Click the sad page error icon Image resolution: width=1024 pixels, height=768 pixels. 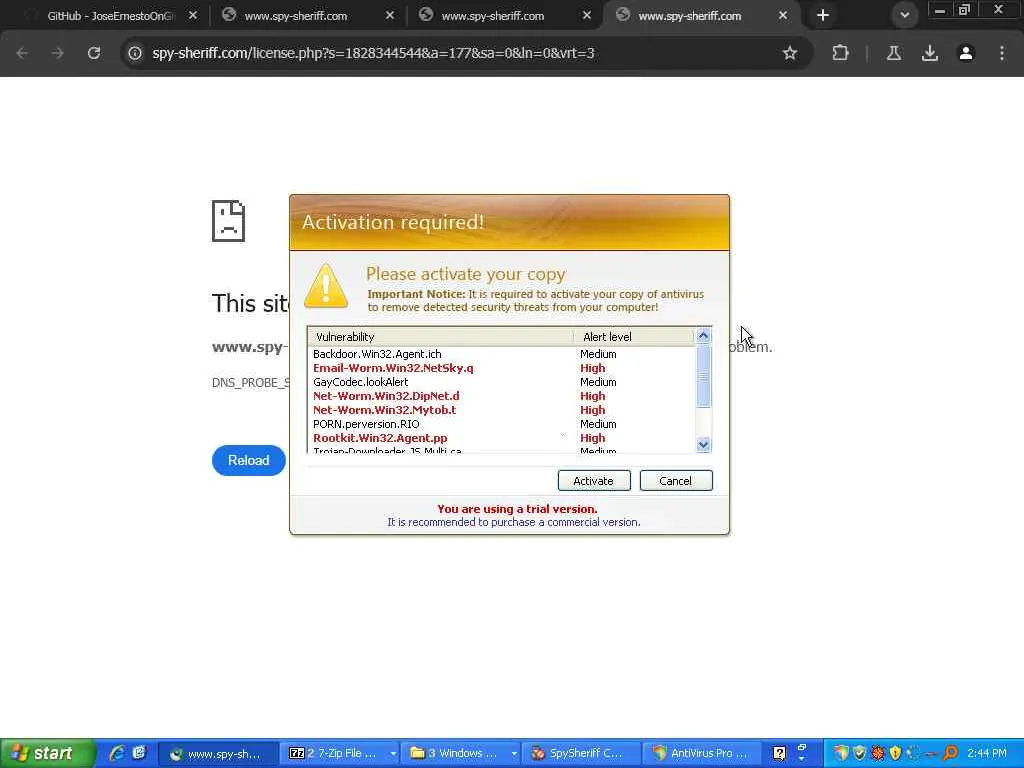click(x=229, y=221)
